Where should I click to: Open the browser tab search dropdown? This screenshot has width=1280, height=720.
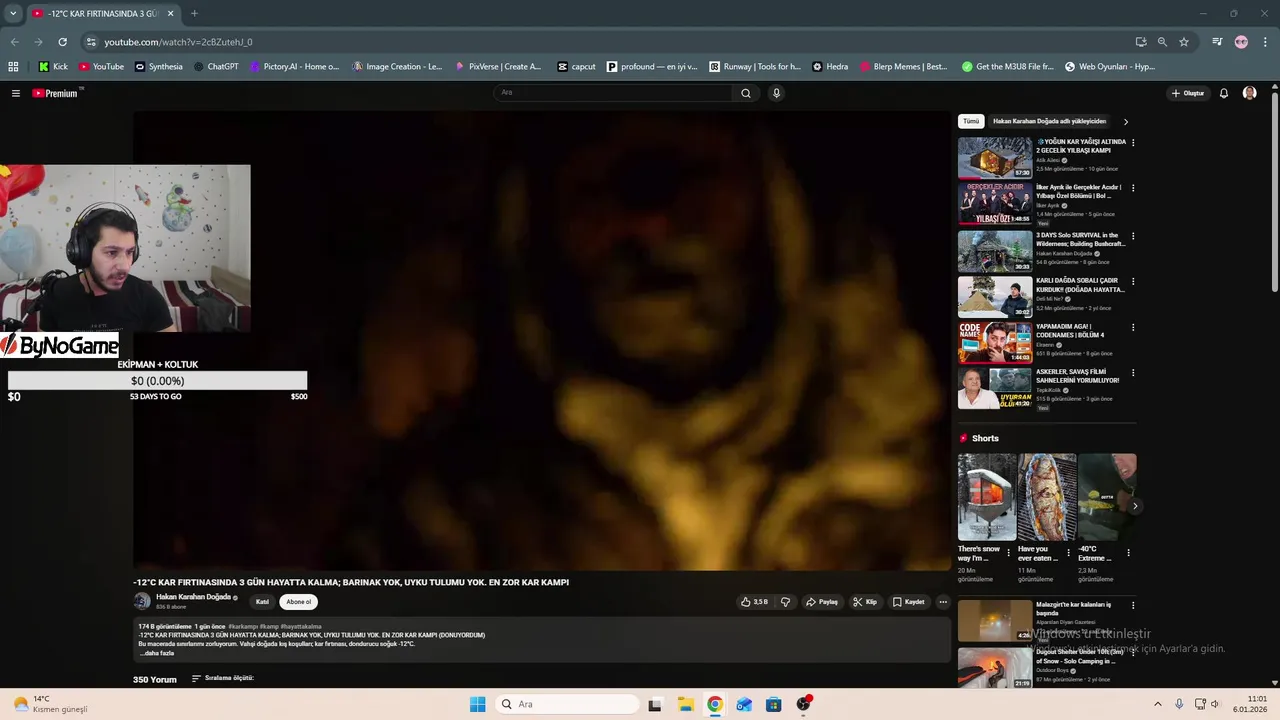[x=13, y=13]
